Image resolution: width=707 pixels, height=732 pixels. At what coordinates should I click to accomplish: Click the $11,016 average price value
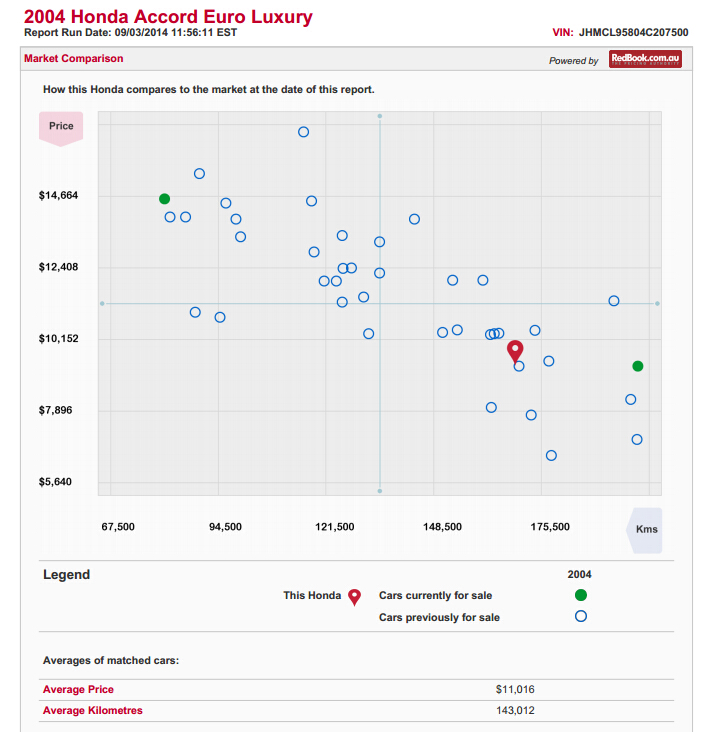pyautogui.click(x=515, y=689)
